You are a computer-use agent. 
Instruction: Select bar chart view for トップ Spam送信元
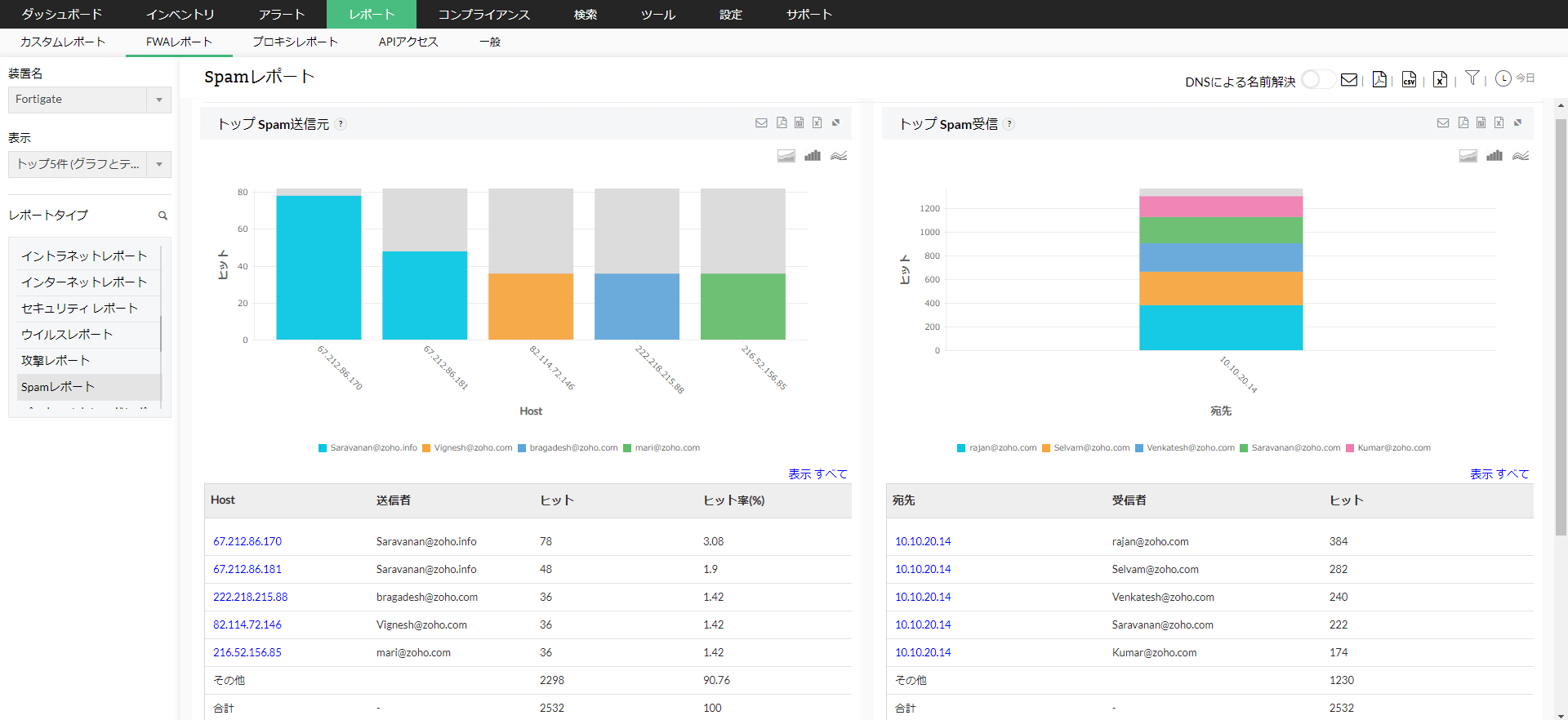[x=812, y=156]
